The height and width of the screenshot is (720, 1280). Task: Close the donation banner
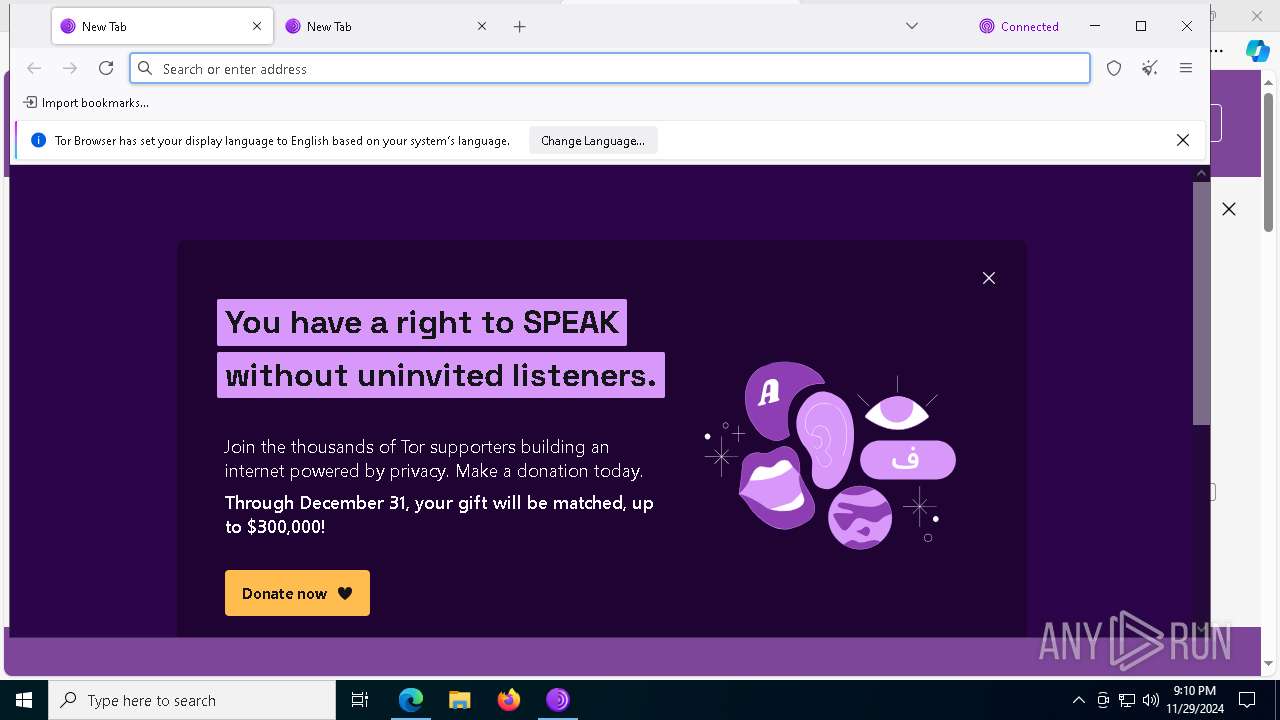tap(989, 278)
